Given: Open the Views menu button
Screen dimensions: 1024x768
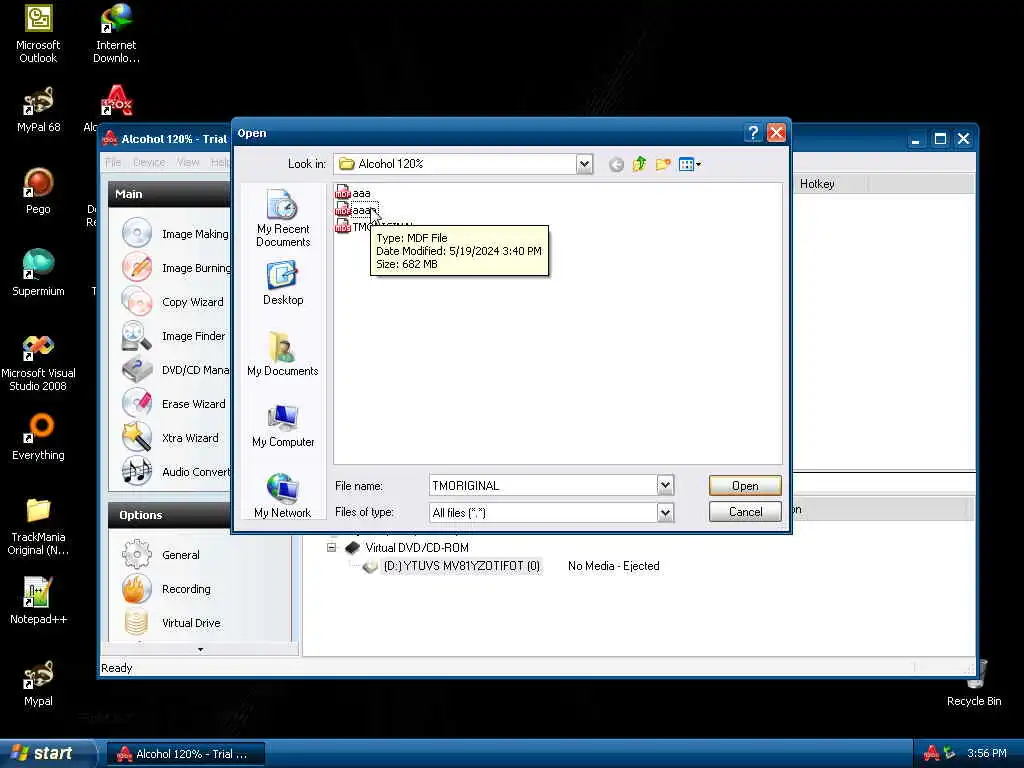Looking at the screenshot, I should point(689,165).
